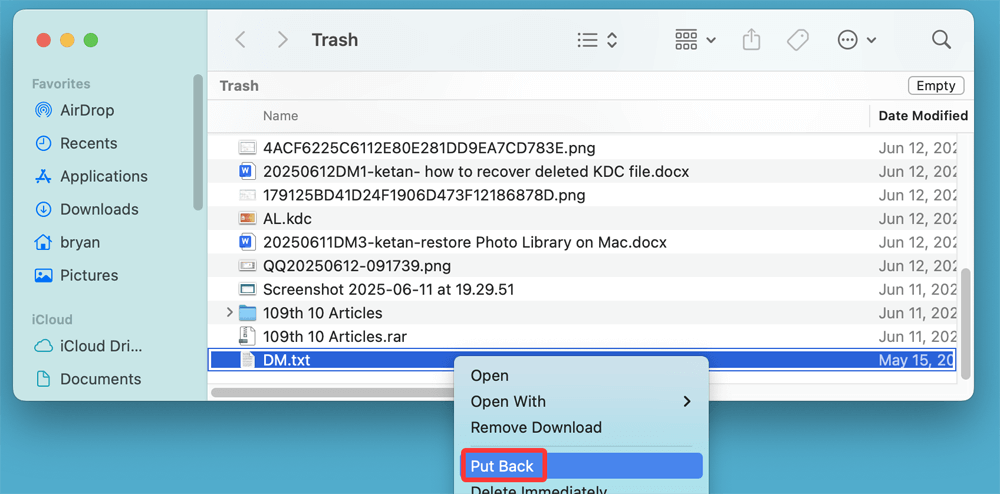Go back with the left chevron

[240, 40]
